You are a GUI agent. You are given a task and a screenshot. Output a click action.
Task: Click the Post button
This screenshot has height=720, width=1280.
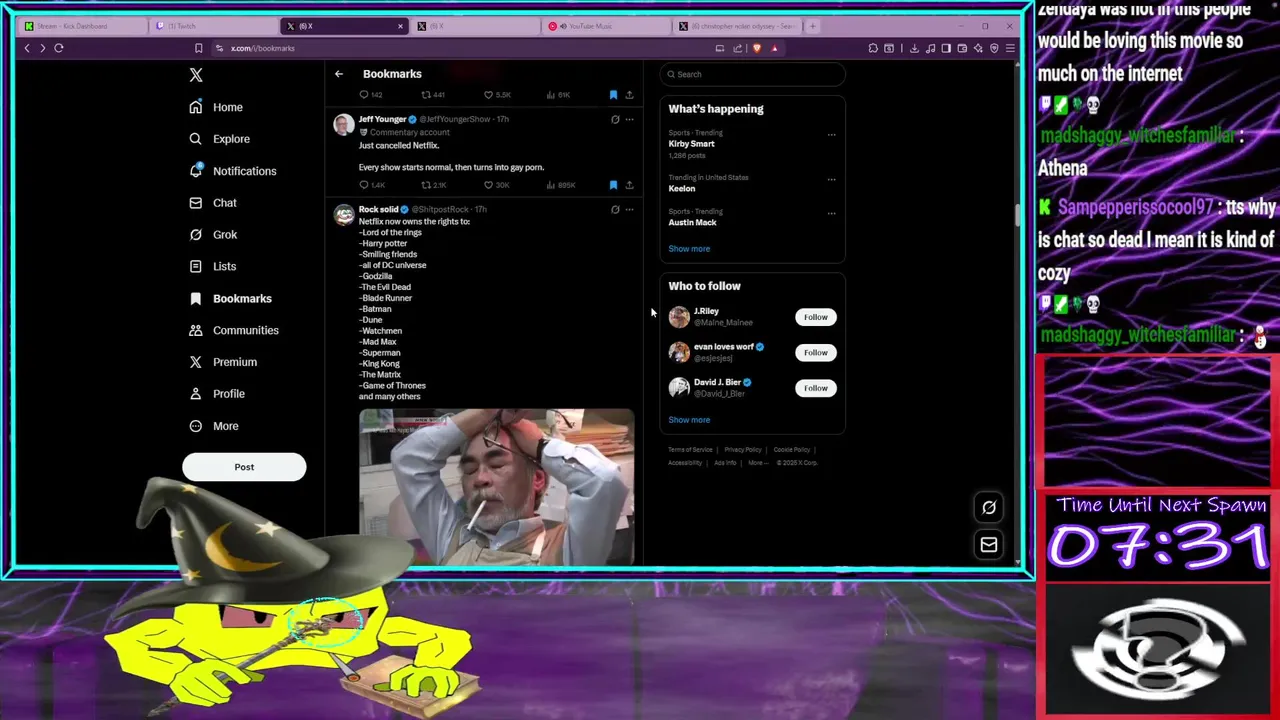[244, 467]
